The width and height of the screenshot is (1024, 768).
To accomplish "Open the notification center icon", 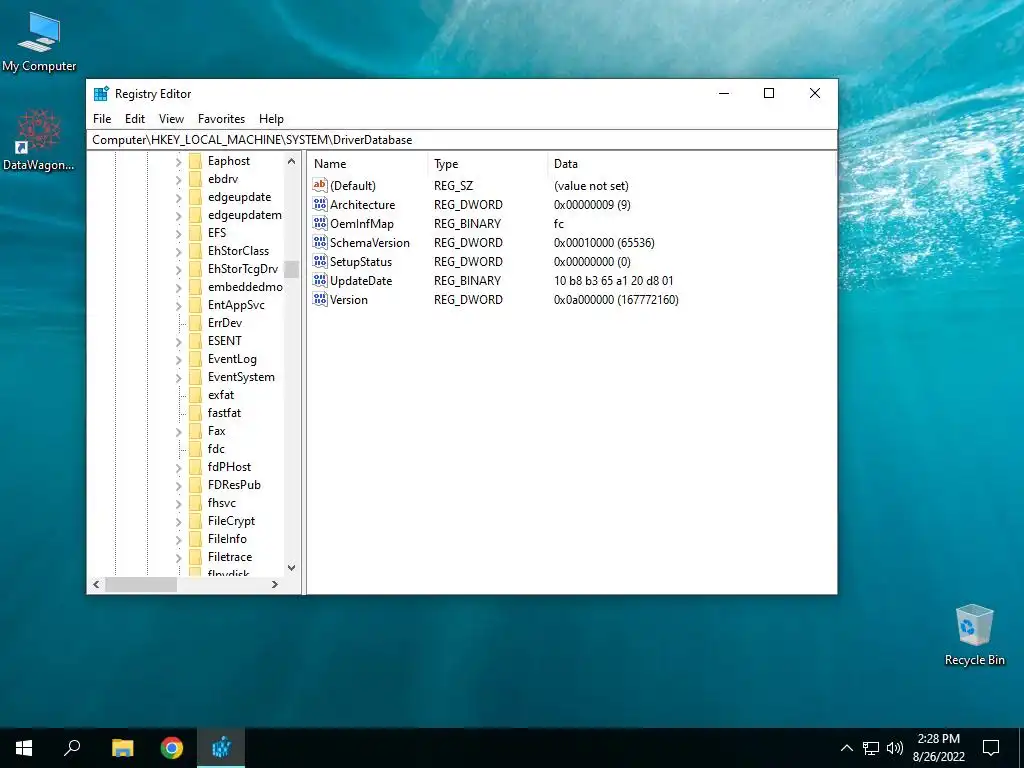I will (x=991, y=748).
